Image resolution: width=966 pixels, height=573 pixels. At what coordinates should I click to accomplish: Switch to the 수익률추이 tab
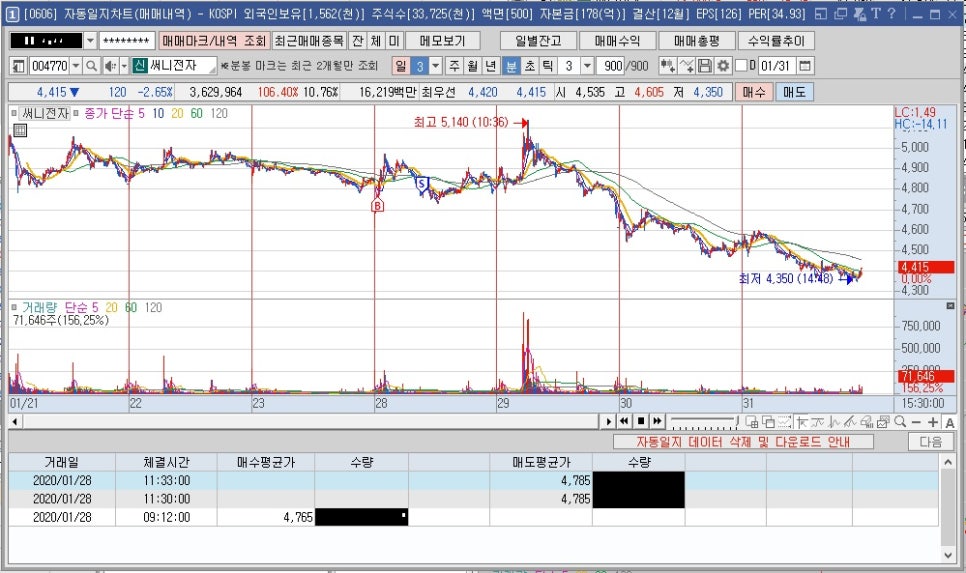click(776, 41)
